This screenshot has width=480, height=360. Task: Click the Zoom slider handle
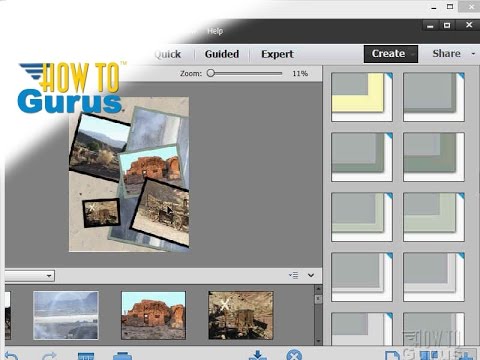(x=210, y=73)
